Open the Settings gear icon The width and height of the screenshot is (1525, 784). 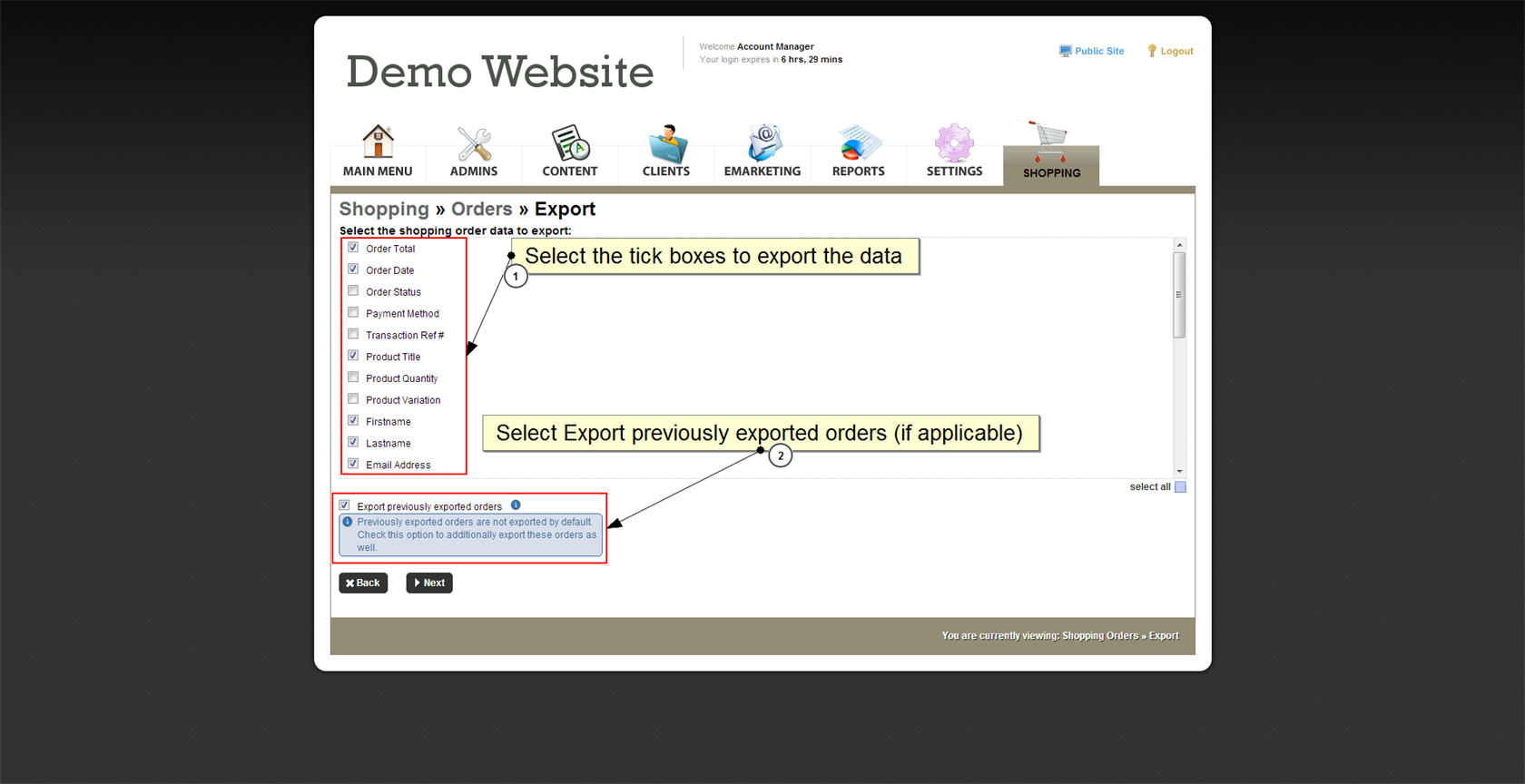(x=954, y=143)
